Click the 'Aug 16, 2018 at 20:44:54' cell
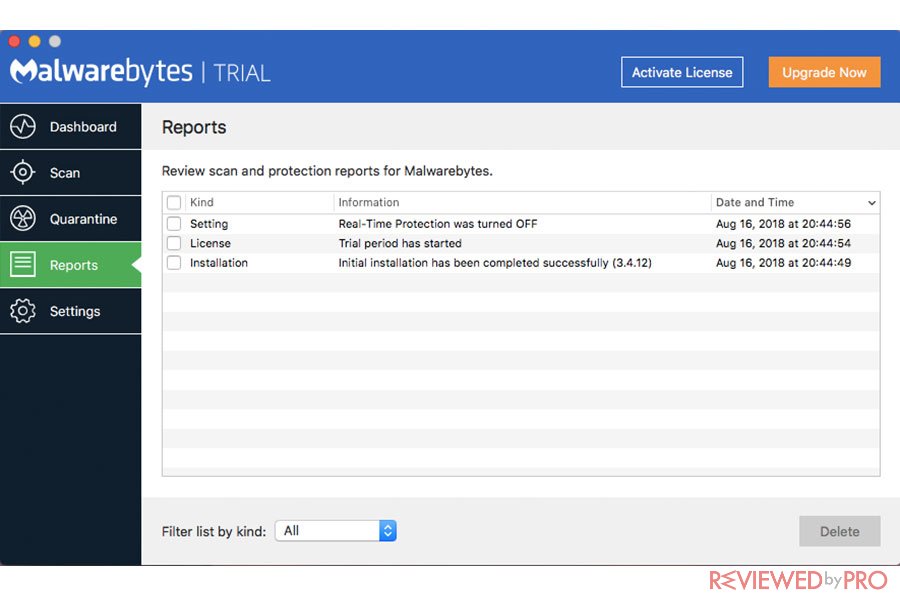900x600 pixels. [x=783, y=243]
